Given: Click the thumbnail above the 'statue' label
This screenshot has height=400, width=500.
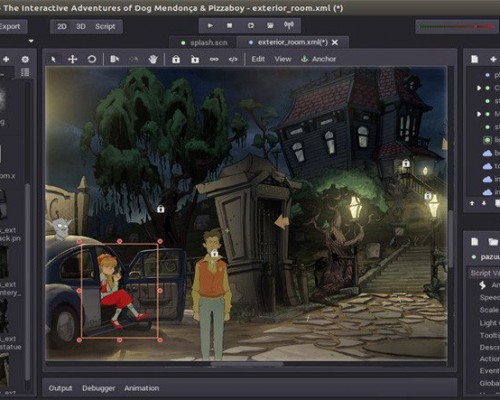Looking at the screenshot, I should point(4,316).
